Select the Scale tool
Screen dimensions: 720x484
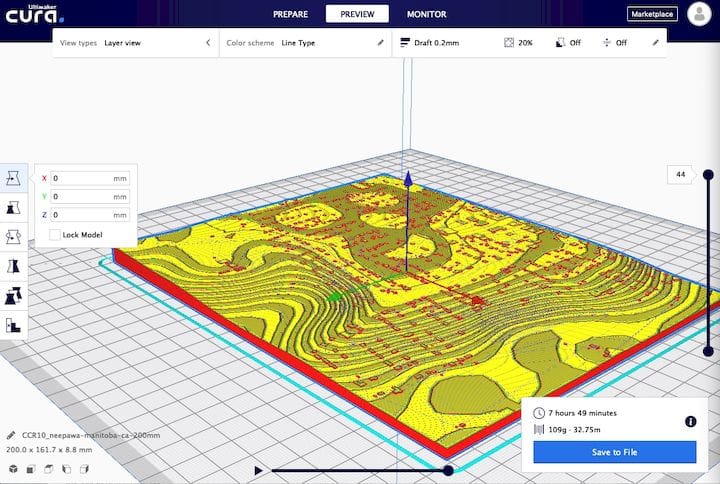pos(13,207)
